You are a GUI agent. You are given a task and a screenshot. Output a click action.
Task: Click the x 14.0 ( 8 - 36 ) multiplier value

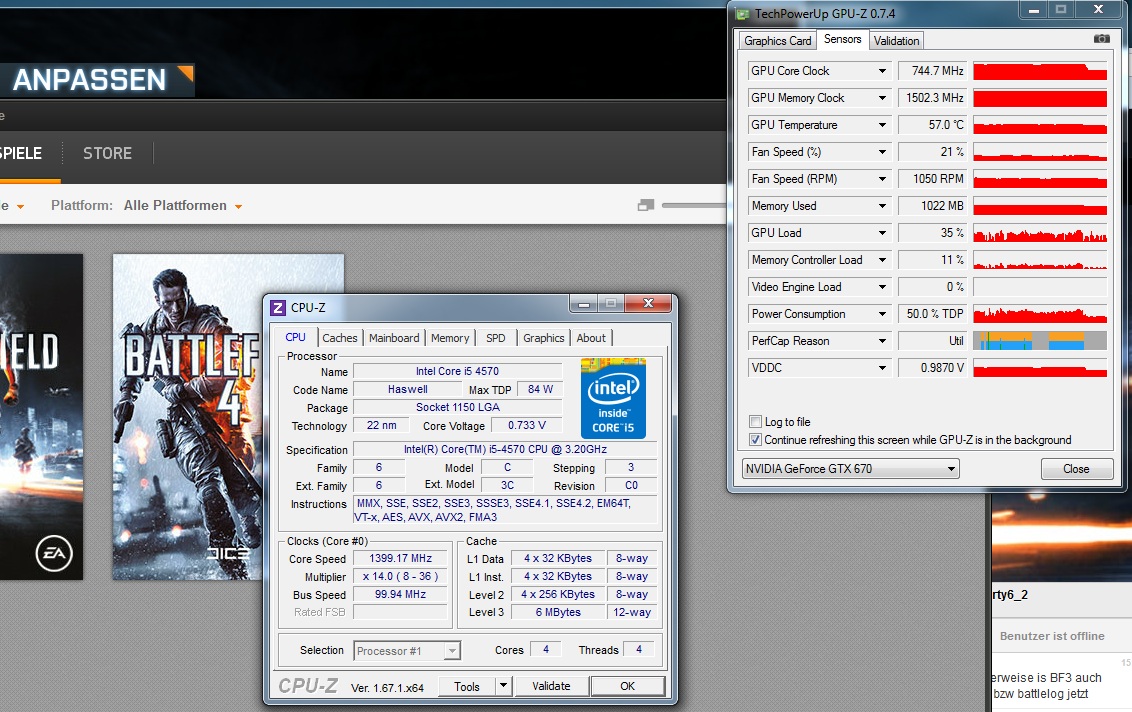[400, 576]
